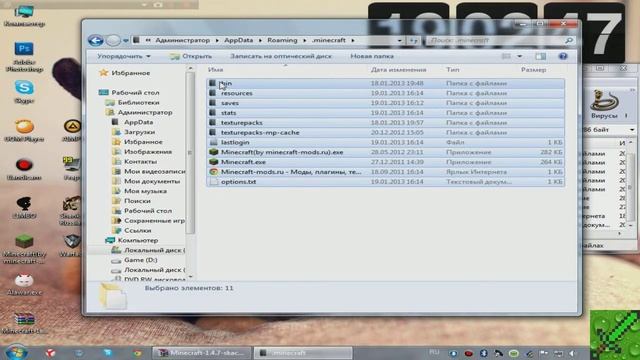Open the address bar history dropdown arrow
This screenshot has height=360, width=640.
[400, 40]
